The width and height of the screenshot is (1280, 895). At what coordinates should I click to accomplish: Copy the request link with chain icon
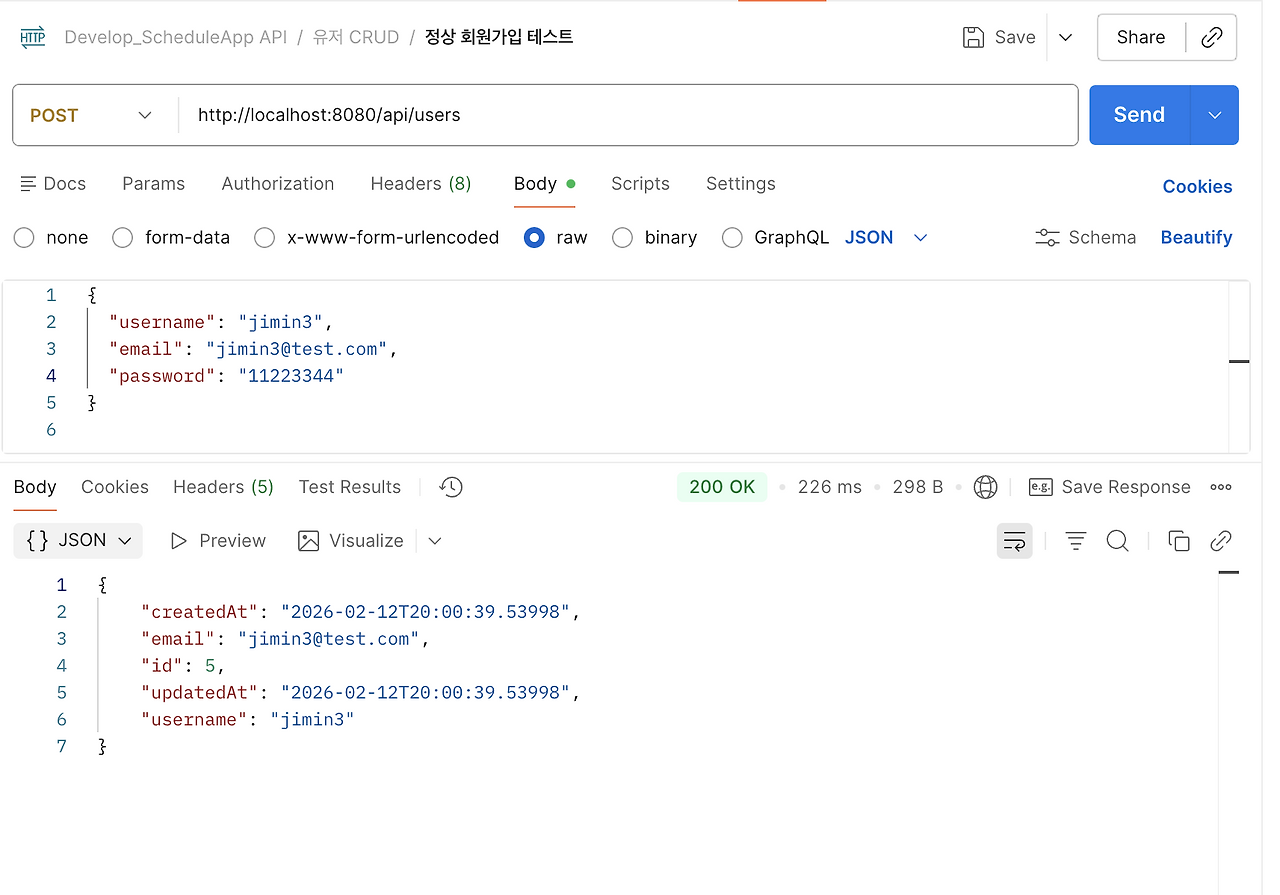click(1212, 38)
